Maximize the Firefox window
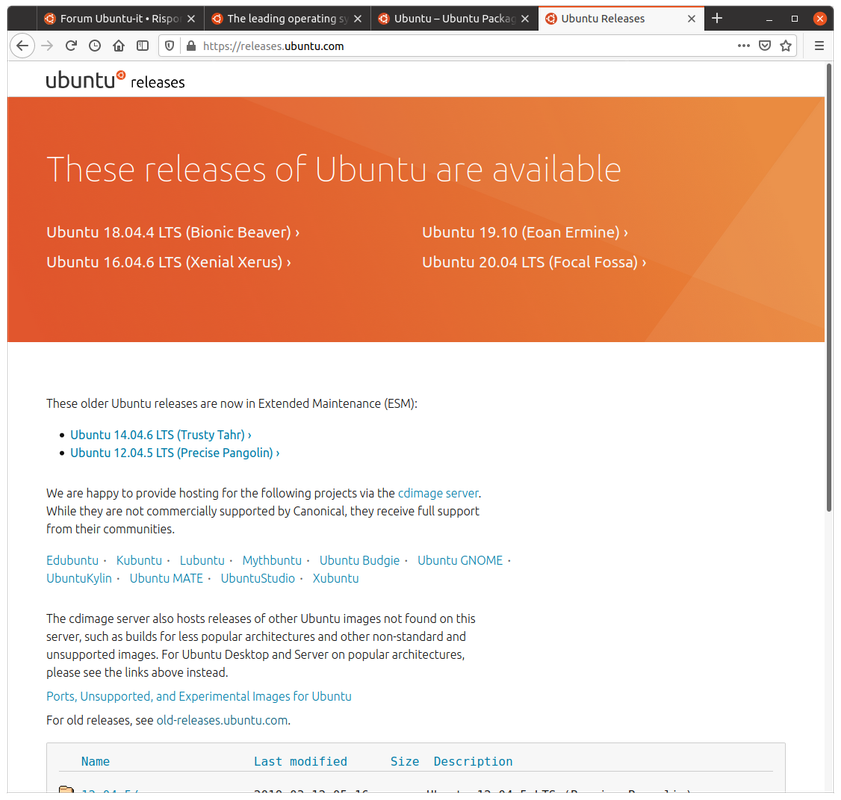Image resolution: width=841 pixels, height=800 pixels. click(x=794, y=19)
